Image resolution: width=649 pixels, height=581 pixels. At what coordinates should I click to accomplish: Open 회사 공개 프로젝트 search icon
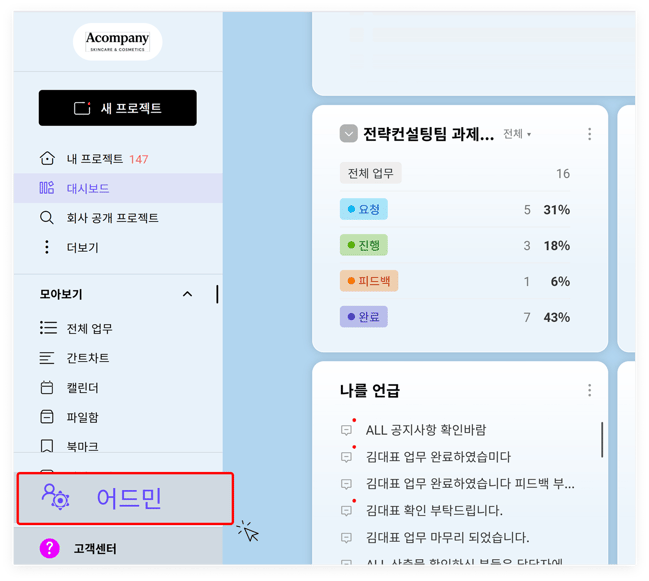click(x=47, y=217)
